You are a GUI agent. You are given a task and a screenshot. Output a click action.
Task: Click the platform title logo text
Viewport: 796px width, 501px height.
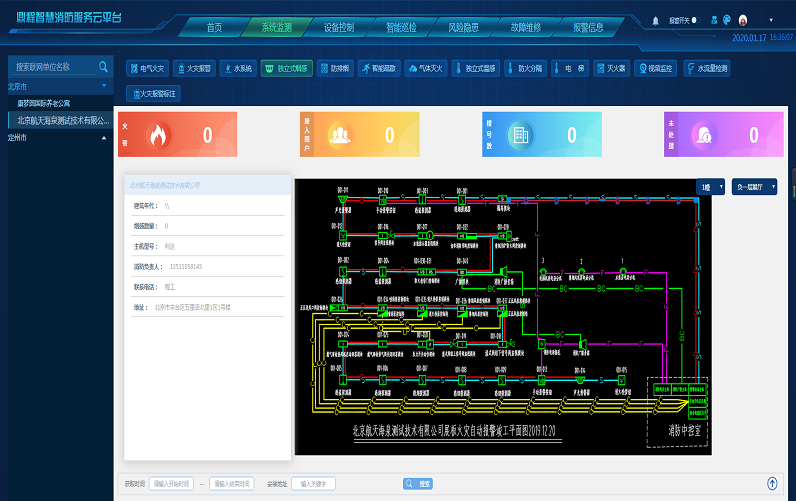click(x=69, y=17)
